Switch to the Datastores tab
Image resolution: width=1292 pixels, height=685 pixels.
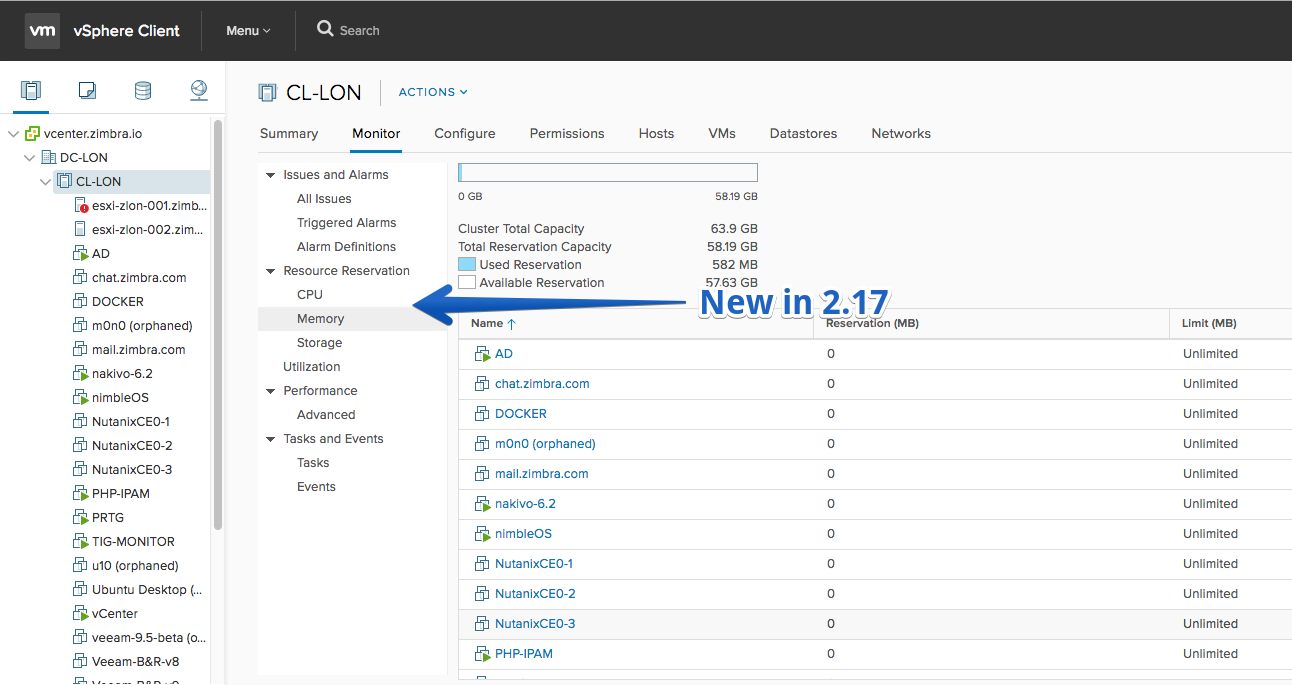point(803,133)
